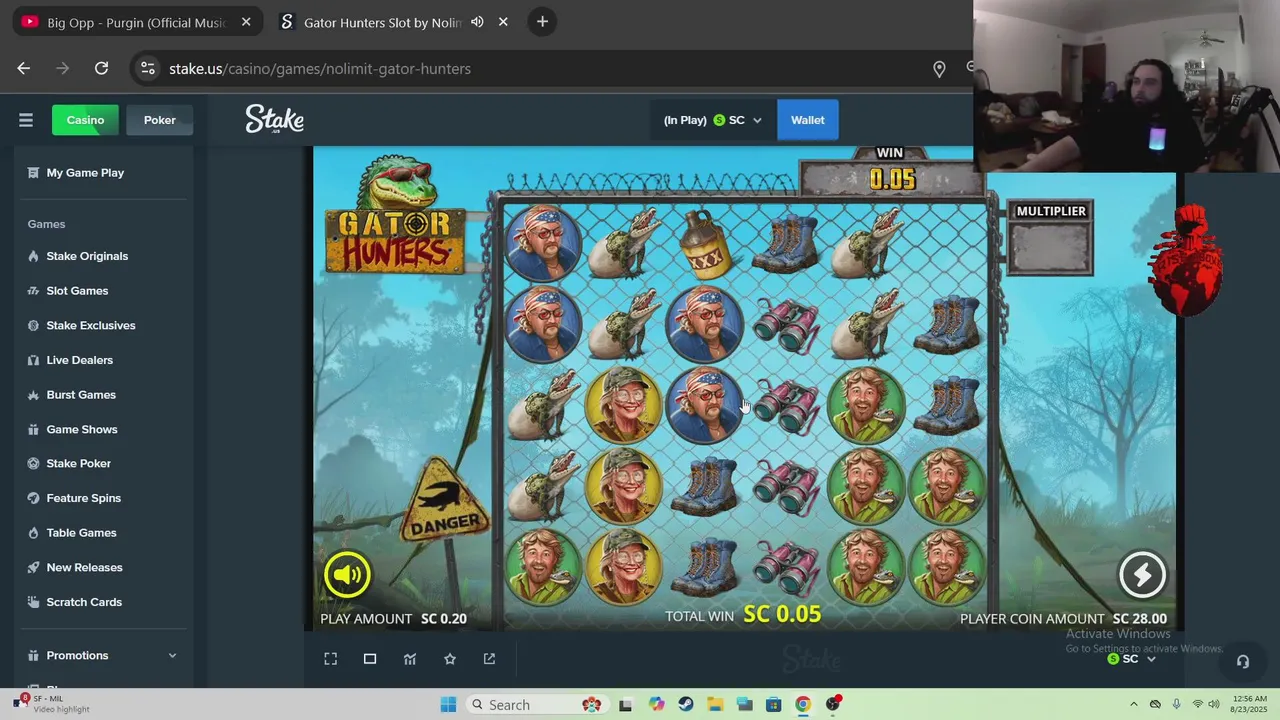The height and width of the screenshot is (720, 1280).
Task: Click the MULTIPLIER panel
Action: [1050, 238]
